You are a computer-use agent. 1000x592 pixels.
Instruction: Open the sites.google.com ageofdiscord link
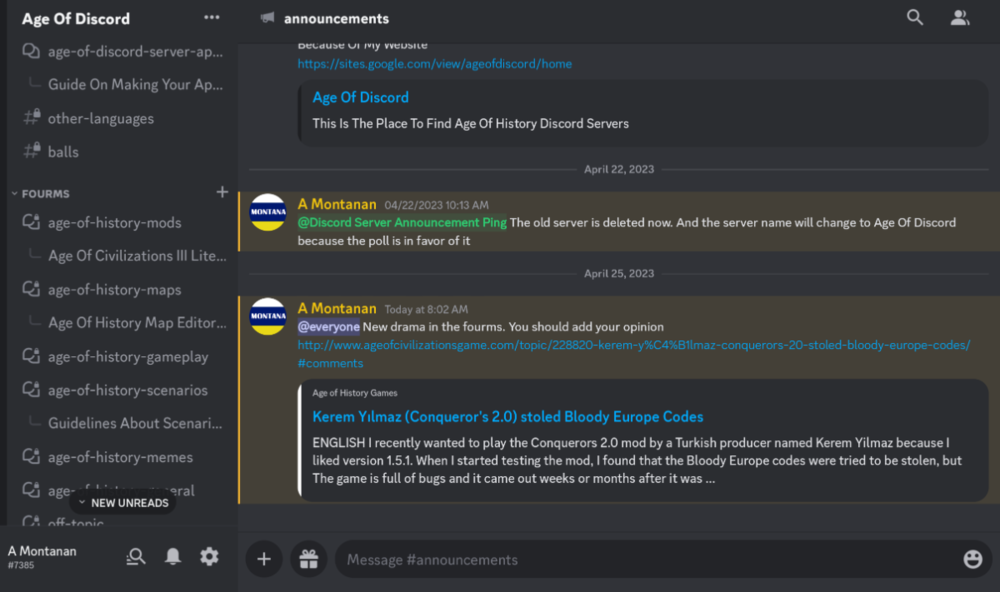point(434,64)
